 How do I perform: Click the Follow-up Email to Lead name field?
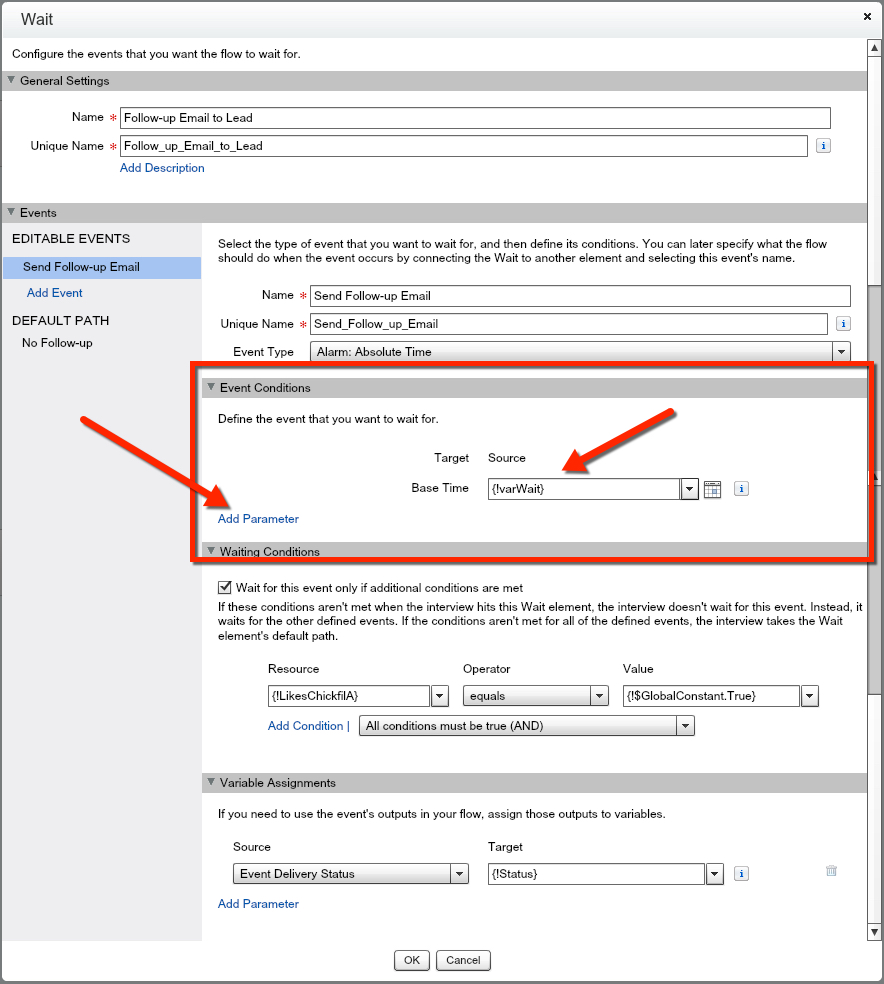pos(474,118)
